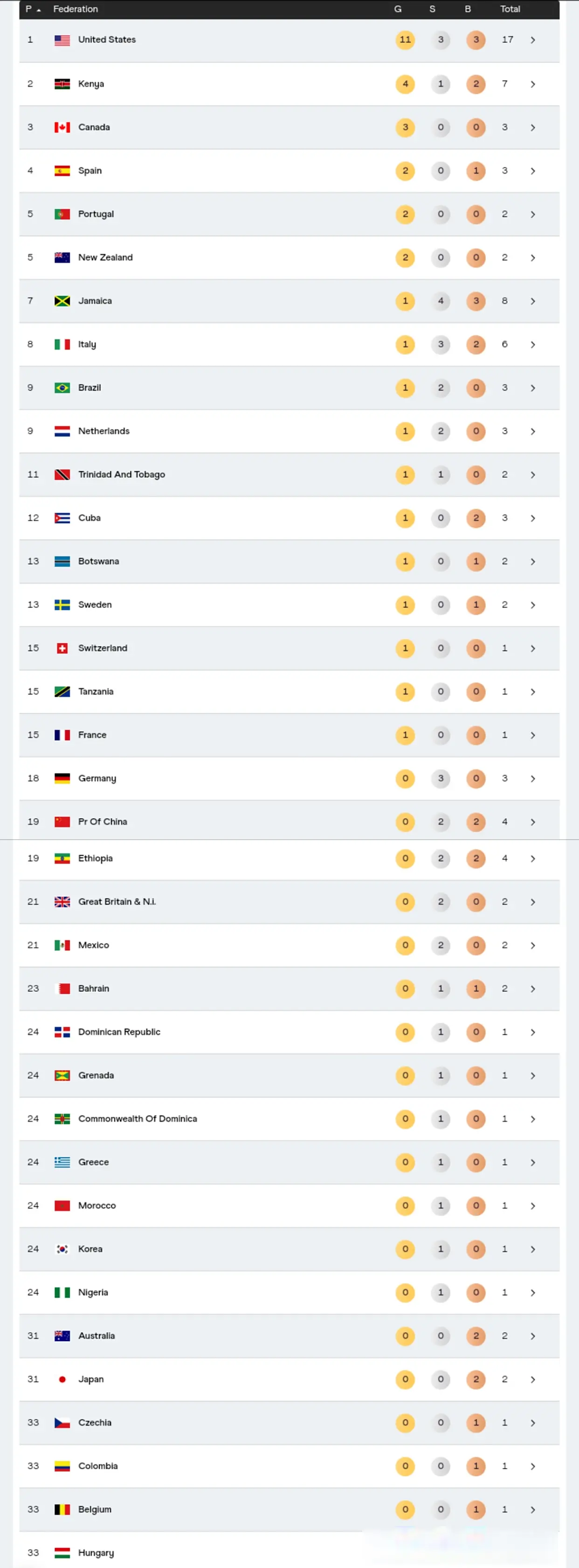The height and width of the screenshot is (1568, 579).
Task: Click the Kenya flag icon
Action: tap(62, 84)
